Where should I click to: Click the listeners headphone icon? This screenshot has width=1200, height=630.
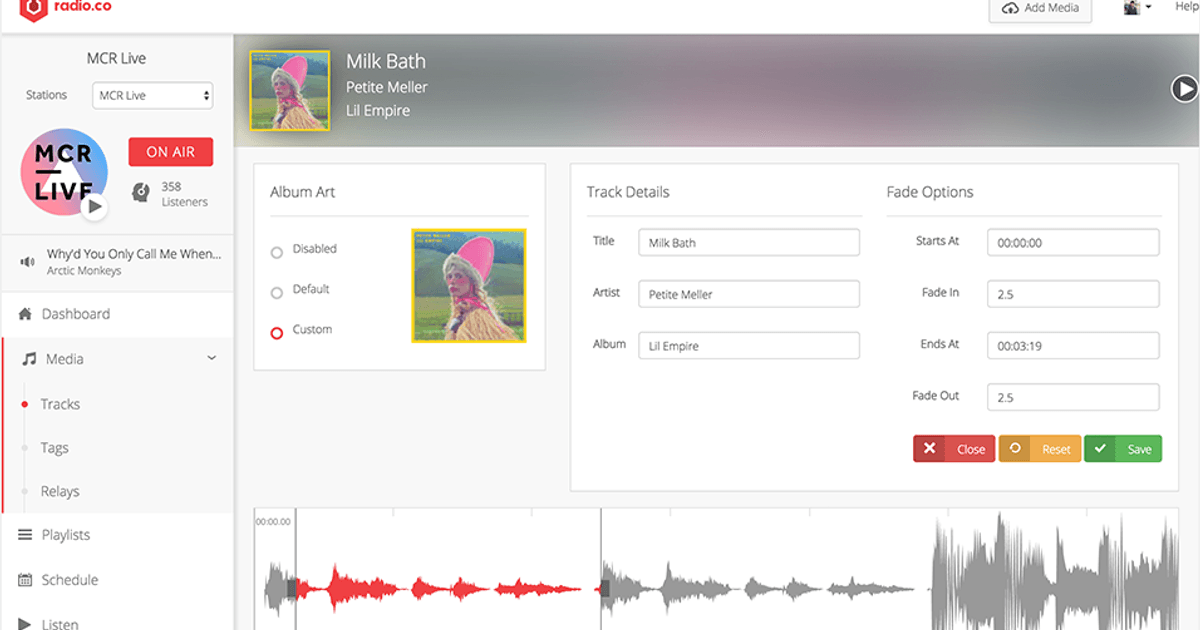142,193
